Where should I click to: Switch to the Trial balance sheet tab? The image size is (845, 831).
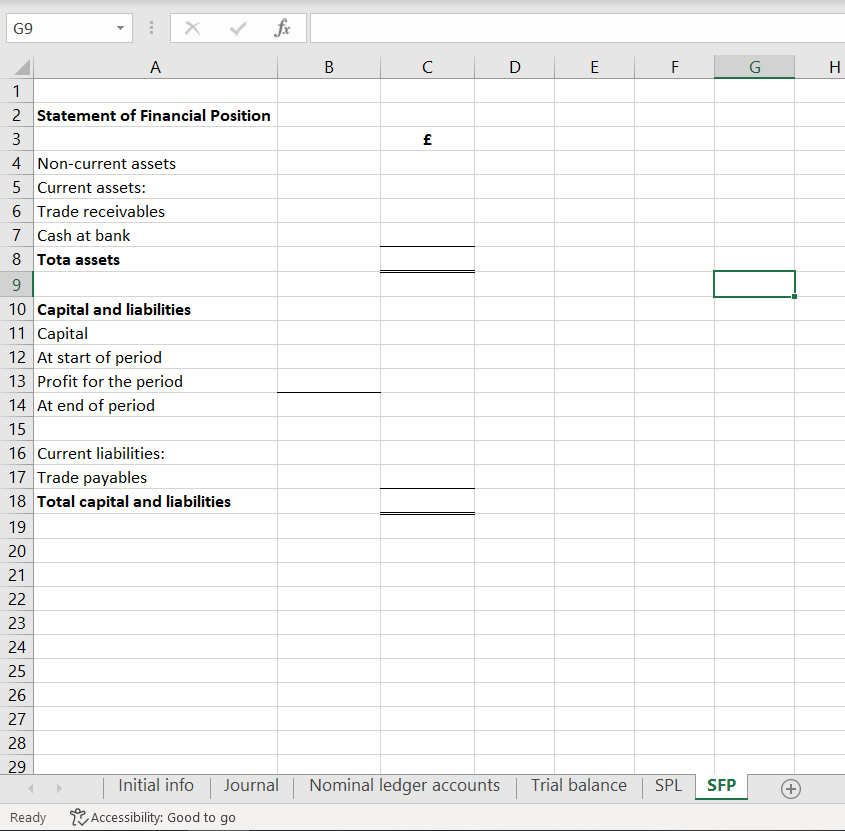(579, 786)
